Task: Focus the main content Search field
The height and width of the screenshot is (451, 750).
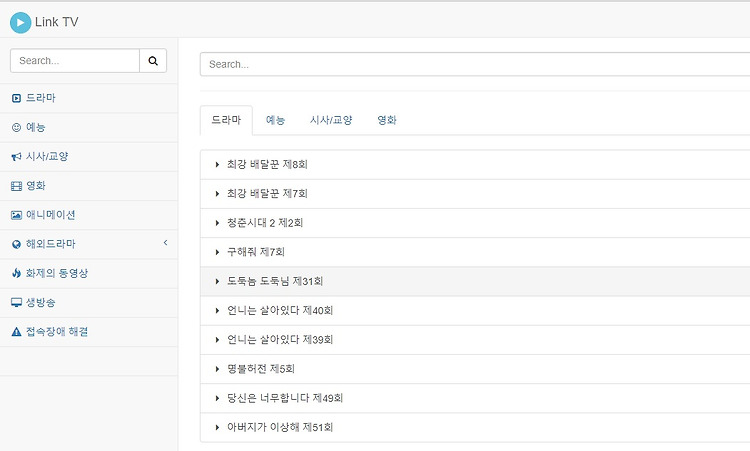Action: click(x=474, y=64)
